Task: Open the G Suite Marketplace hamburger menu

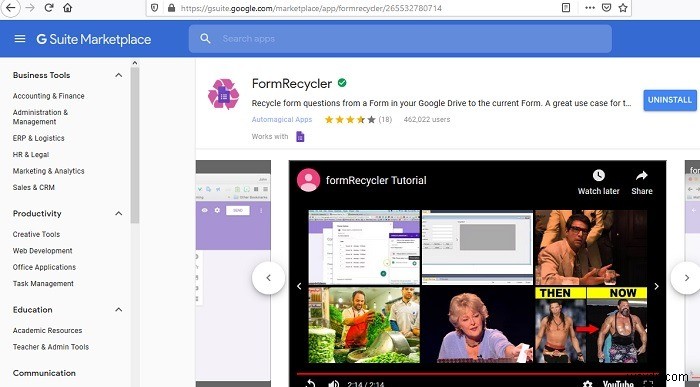Action: [x=20, y=39]
